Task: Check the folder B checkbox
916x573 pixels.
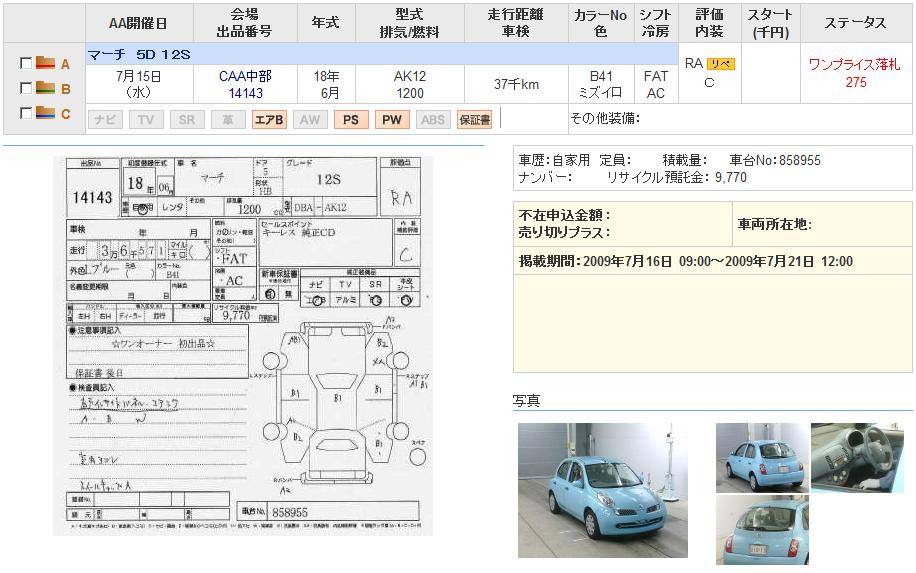Action: pyautogui.click(x=26, y=88)
